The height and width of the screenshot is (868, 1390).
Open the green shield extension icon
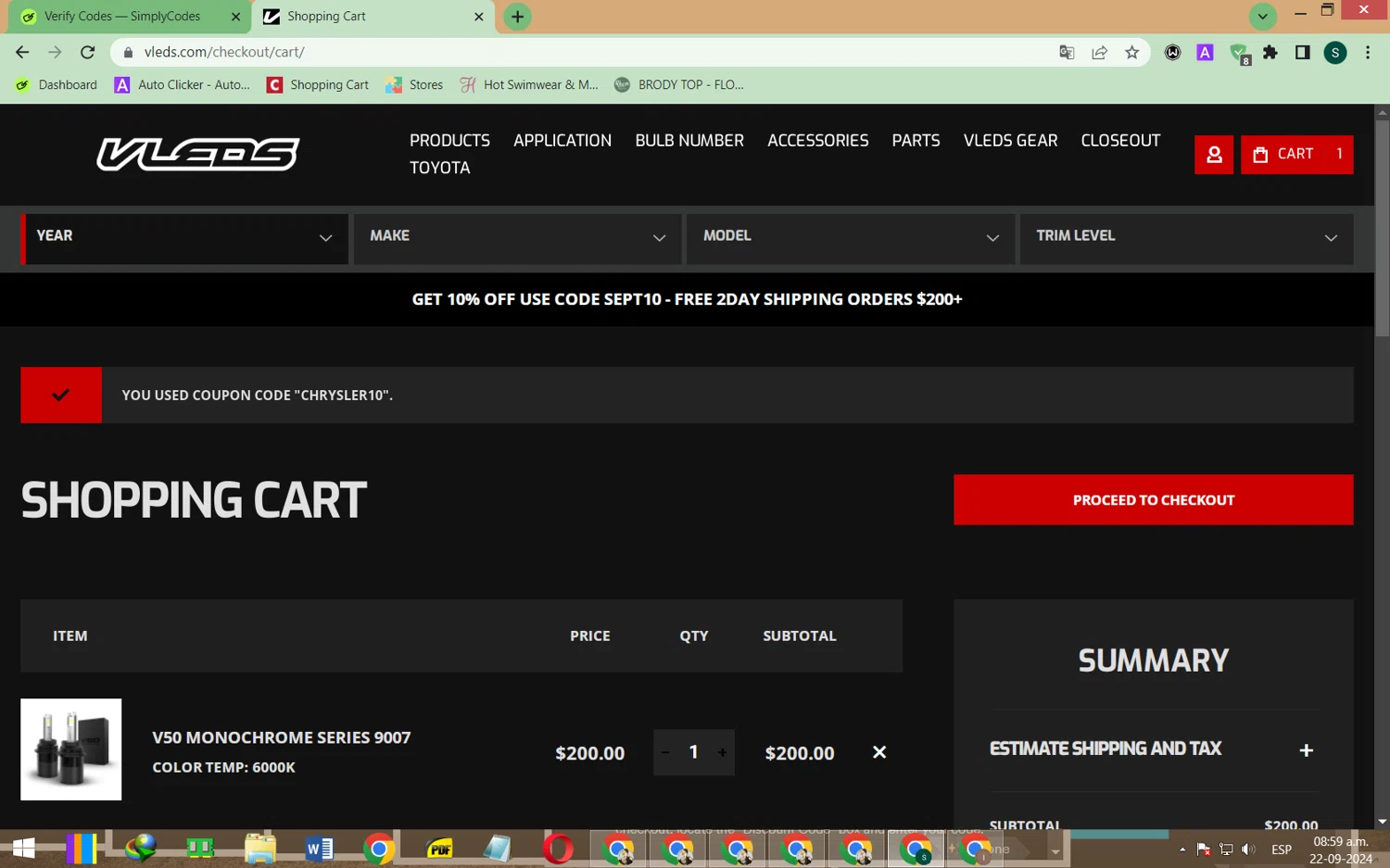[1239, 54]
